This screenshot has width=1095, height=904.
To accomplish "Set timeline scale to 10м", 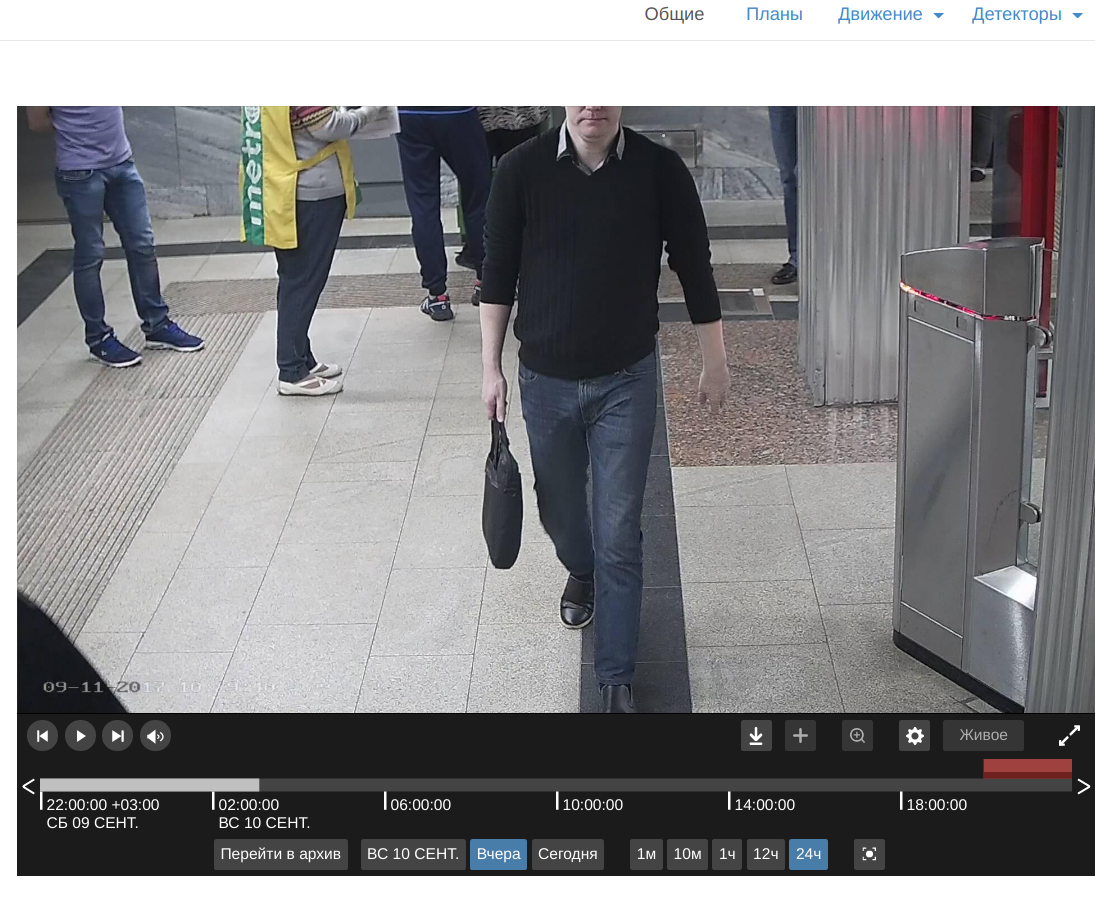I will coord(687,854).
